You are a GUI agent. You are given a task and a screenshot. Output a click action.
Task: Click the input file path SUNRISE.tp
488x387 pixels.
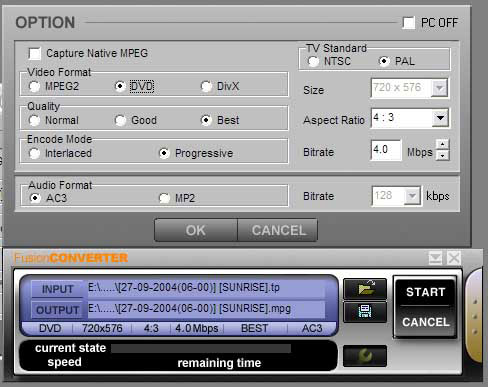click(x=206, y=288)
